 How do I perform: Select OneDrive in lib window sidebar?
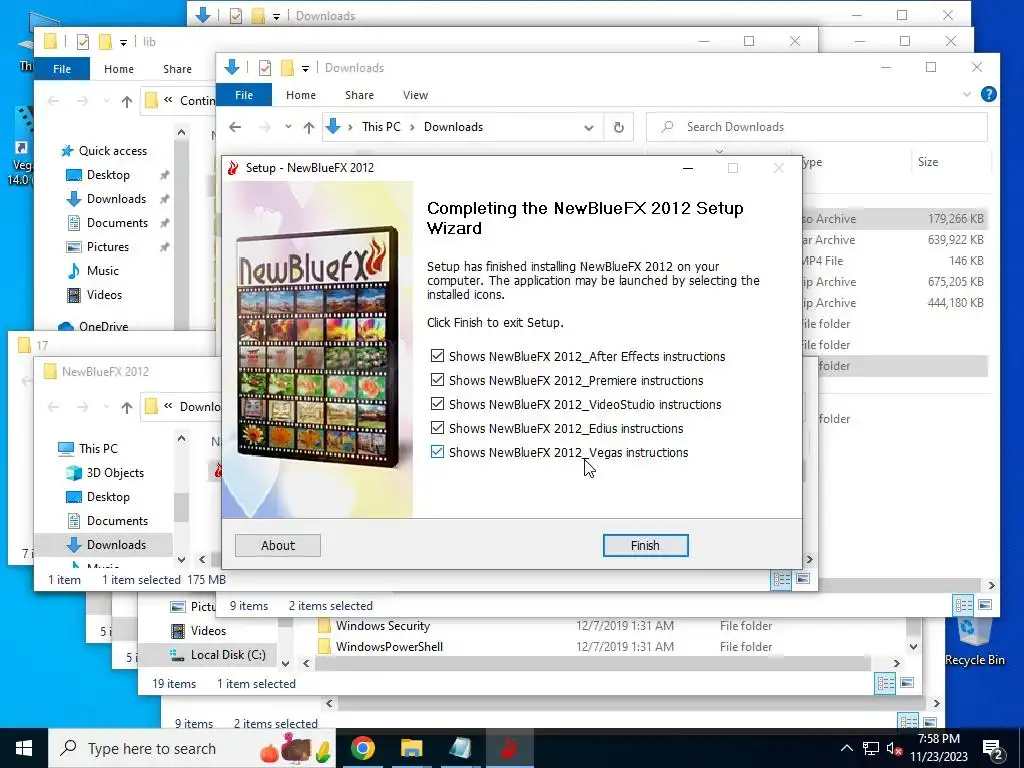point(103,326)
